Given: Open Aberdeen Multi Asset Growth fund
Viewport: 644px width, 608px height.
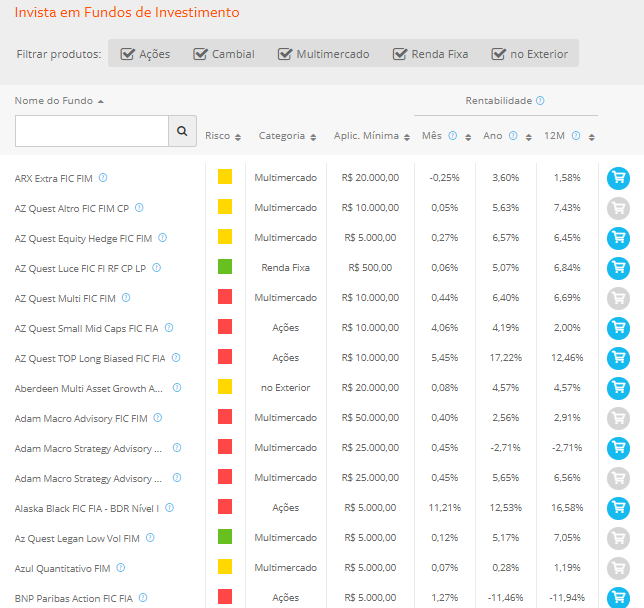Looking at the screenshot, I should coord(89,388).
